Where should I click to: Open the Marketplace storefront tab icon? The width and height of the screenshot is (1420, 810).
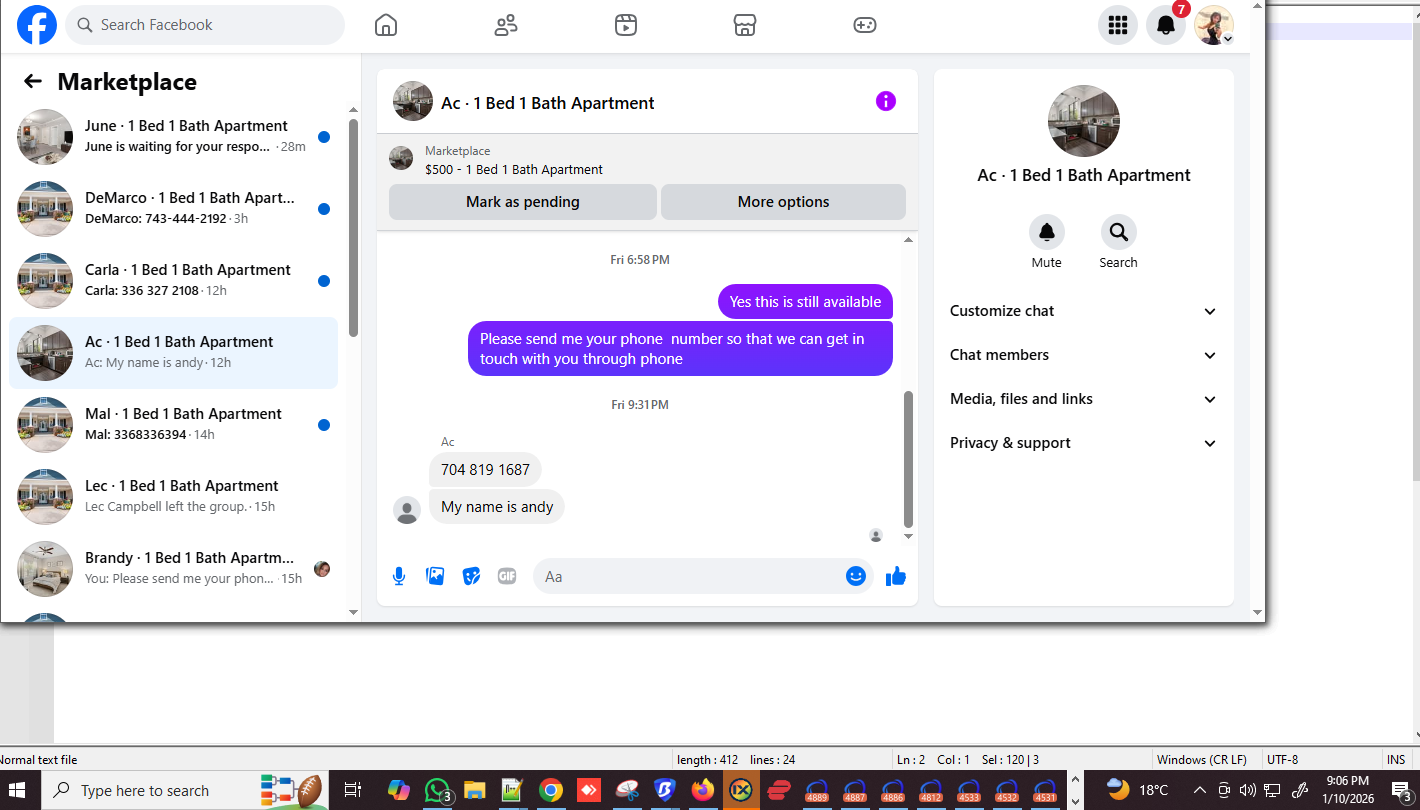click(x=745, y=25)
